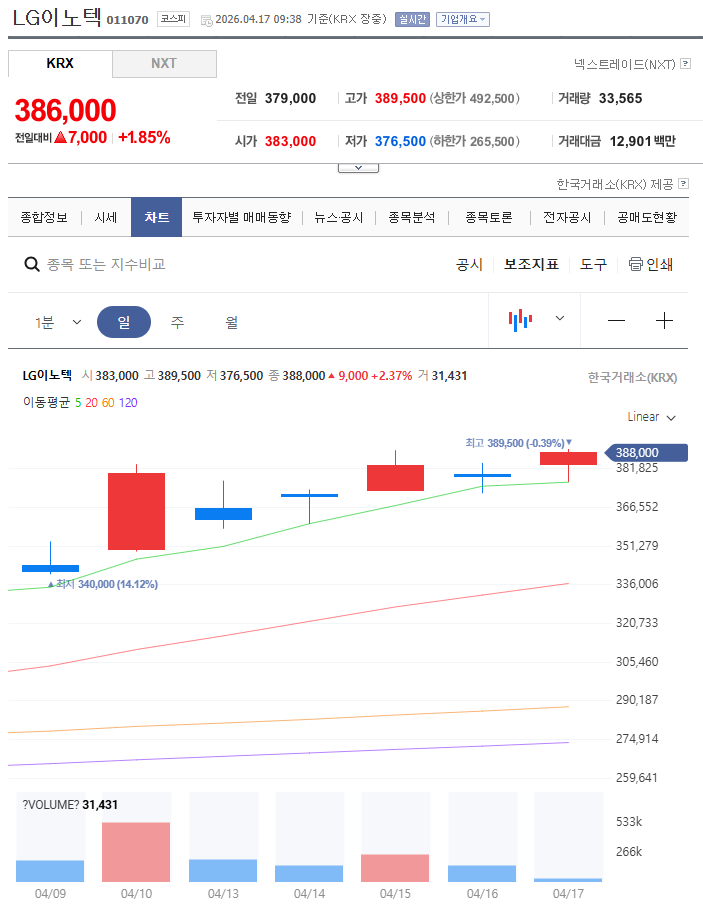This screenshot has height=910, width=703.
Task: Zoom in chart with plus icon
Action: point(664,320)
